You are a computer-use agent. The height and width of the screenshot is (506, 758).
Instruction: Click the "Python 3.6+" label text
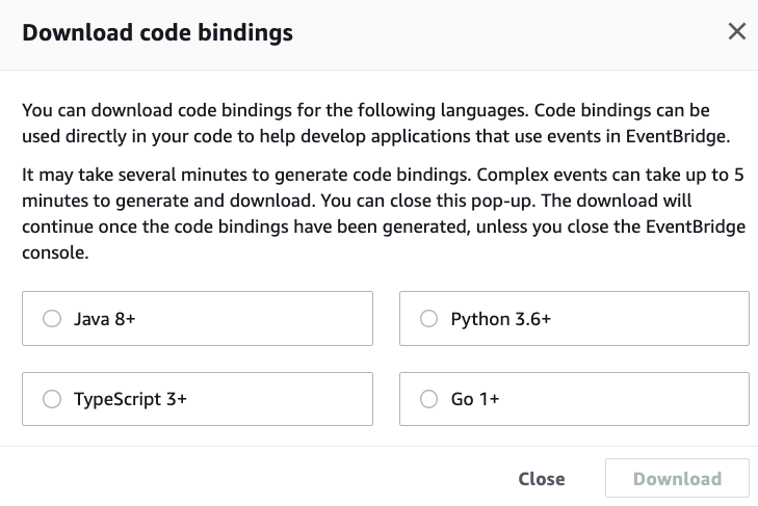point(500,318)
